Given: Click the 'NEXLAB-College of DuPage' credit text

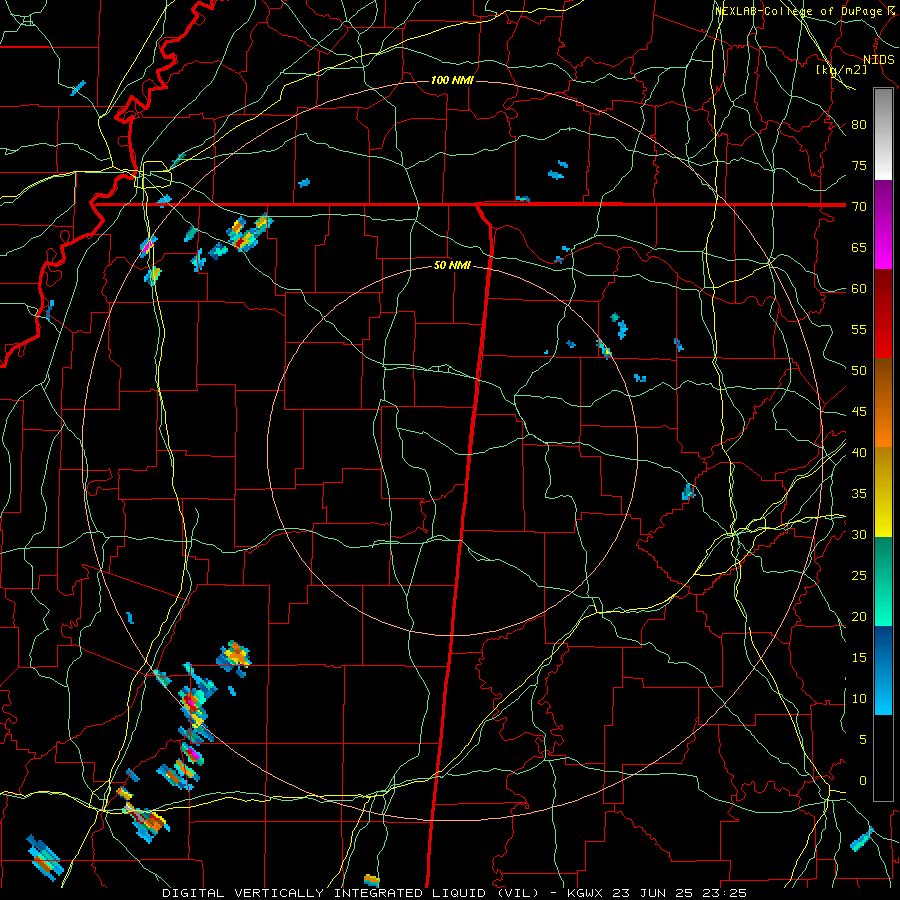Looking at the screenshot, I should (798, 11).
